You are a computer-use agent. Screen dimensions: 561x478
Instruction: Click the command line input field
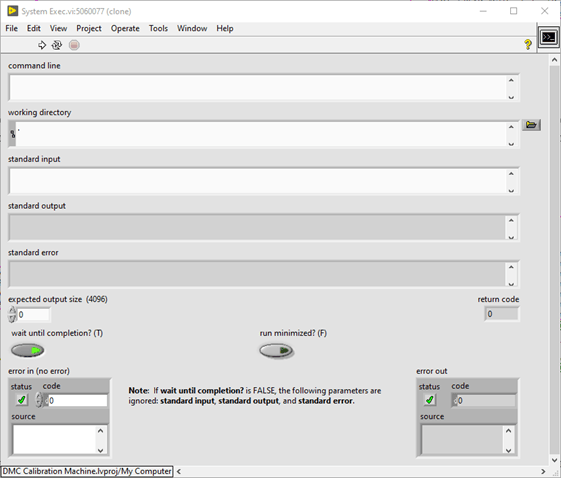tap(258, 88)
